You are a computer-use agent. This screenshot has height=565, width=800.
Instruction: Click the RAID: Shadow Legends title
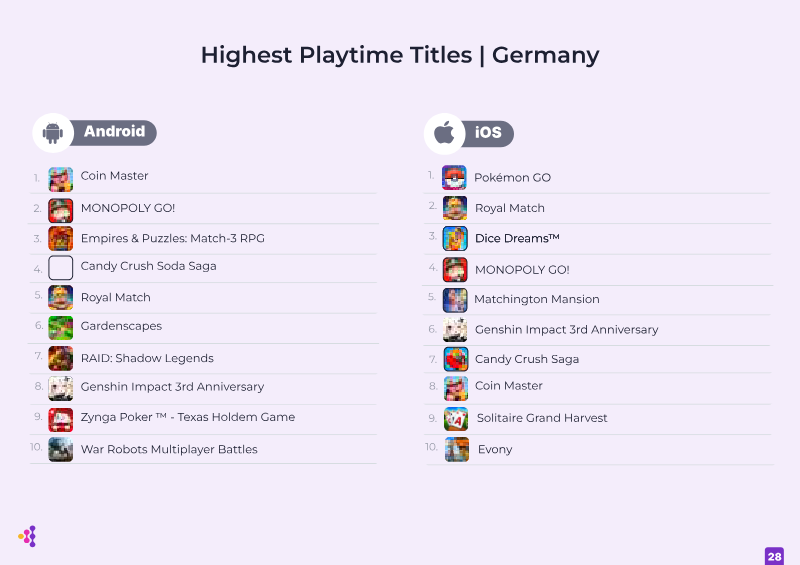[147, 358]
